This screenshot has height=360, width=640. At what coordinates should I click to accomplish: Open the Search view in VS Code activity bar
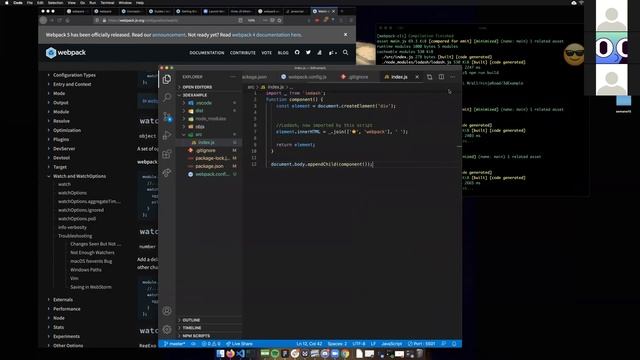tap(167, 97)
